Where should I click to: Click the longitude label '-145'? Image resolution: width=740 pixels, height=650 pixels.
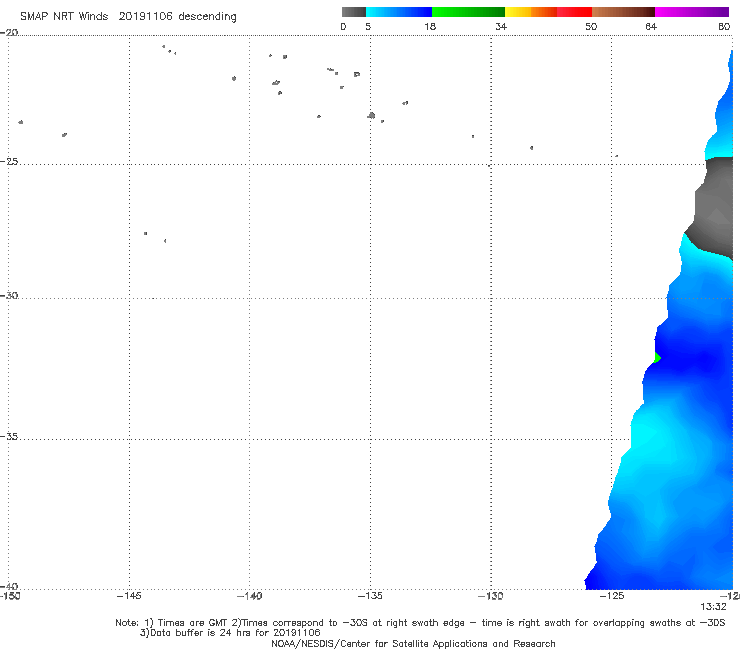pos(129,596)
